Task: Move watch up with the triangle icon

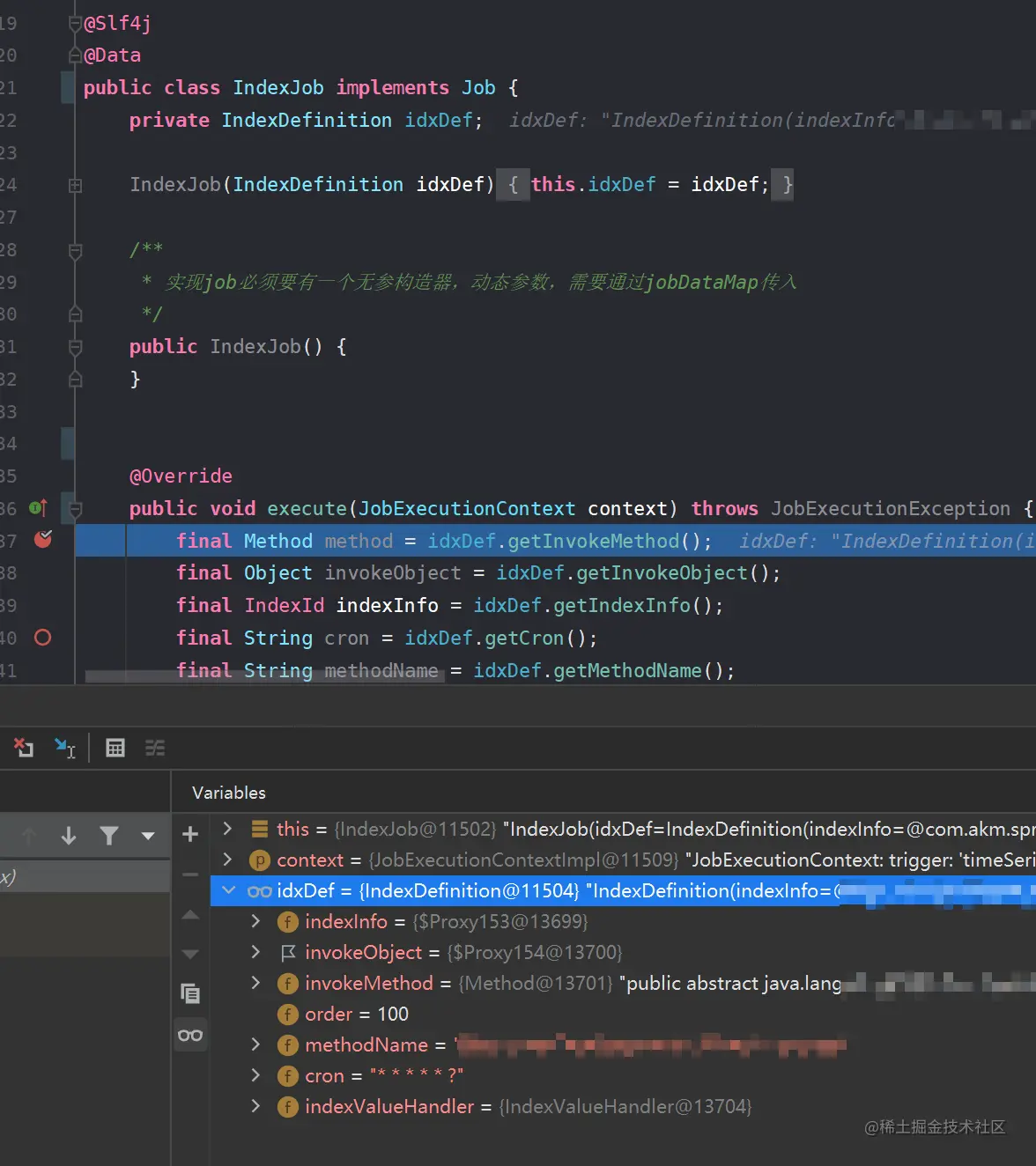Action: coord(190,915)
